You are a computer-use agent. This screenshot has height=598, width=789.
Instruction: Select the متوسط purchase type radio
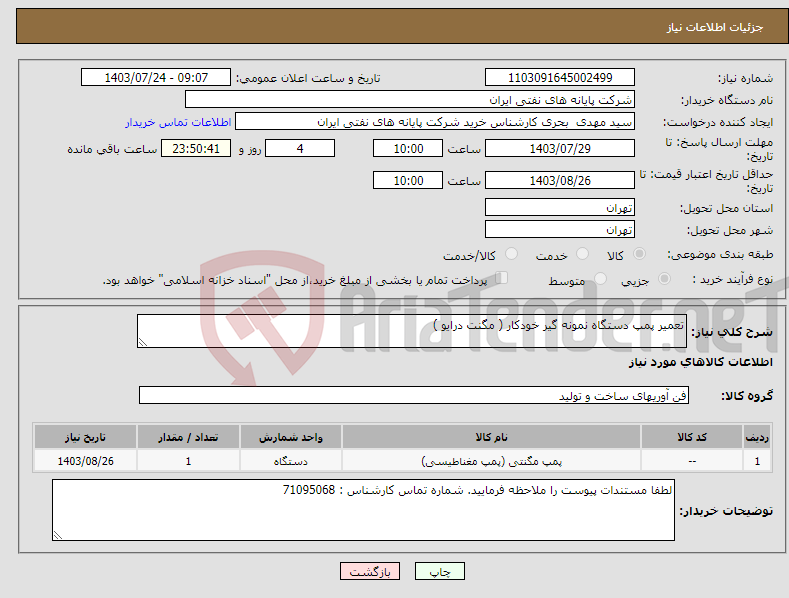point(600,279)
